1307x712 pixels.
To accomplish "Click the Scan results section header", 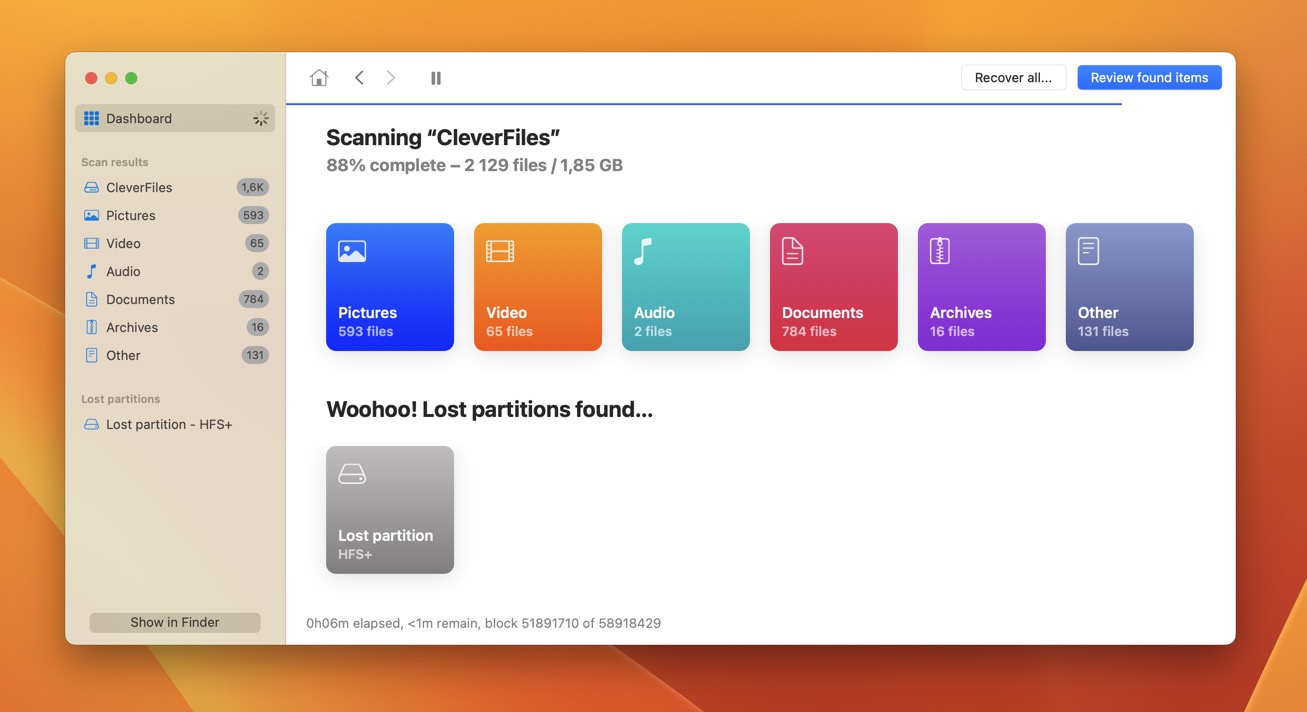I will coord(115,162).
